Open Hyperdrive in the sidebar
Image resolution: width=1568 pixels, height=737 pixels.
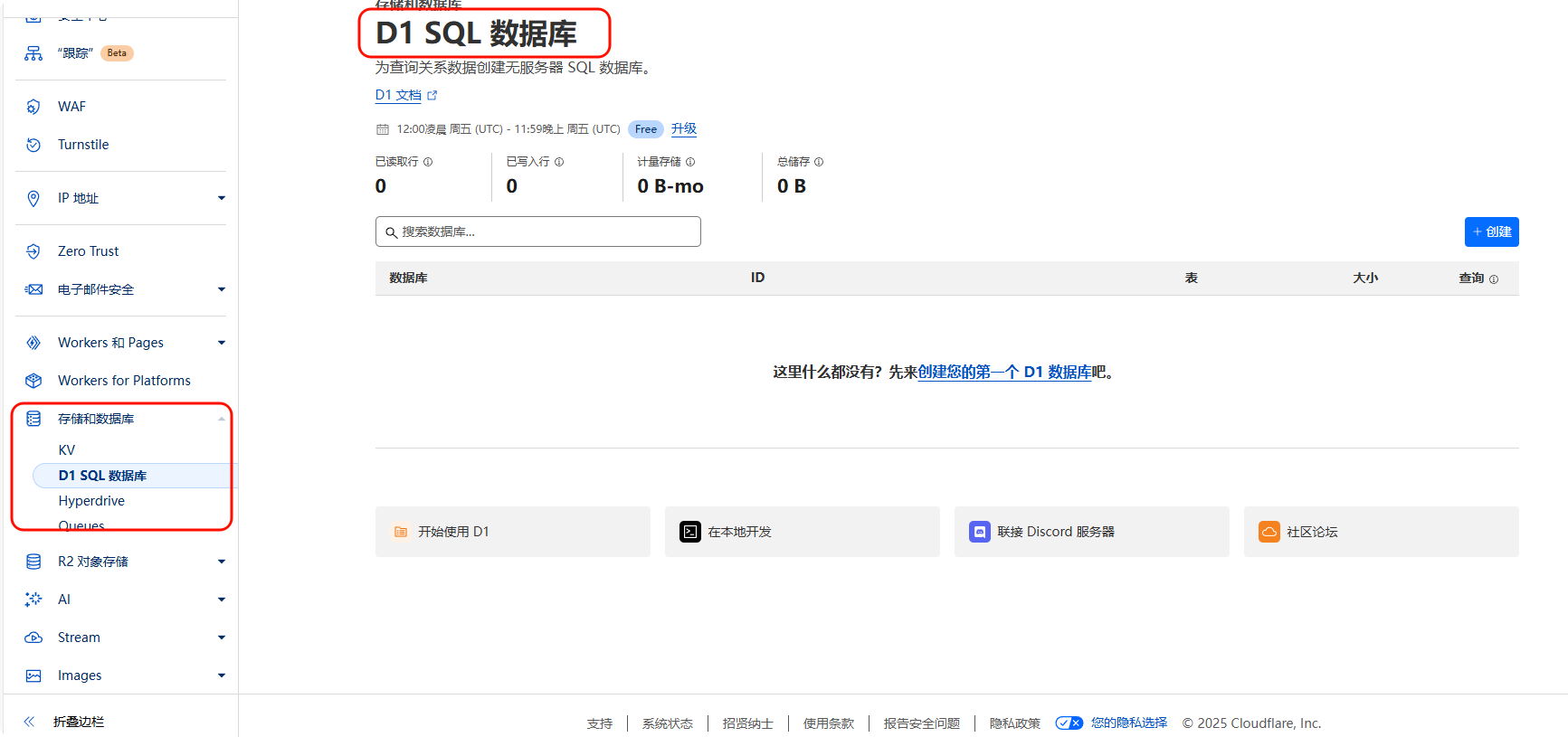(x=91, y=501)
